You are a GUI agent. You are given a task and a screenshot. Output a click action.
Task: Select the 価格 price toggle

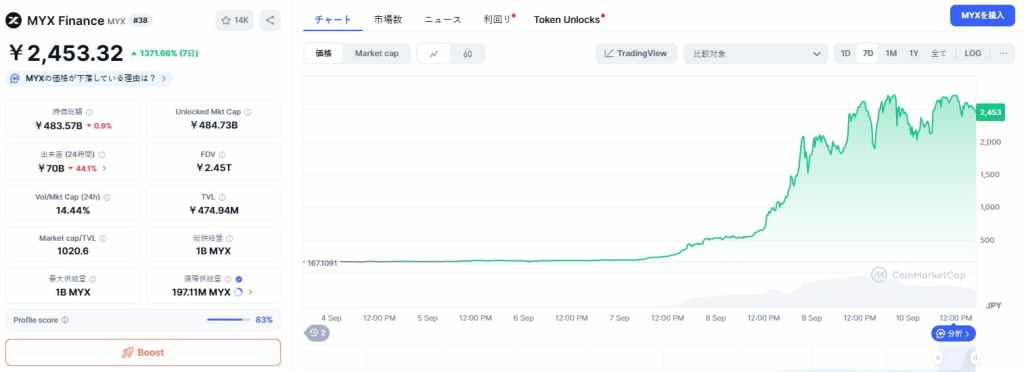(324, 54)
